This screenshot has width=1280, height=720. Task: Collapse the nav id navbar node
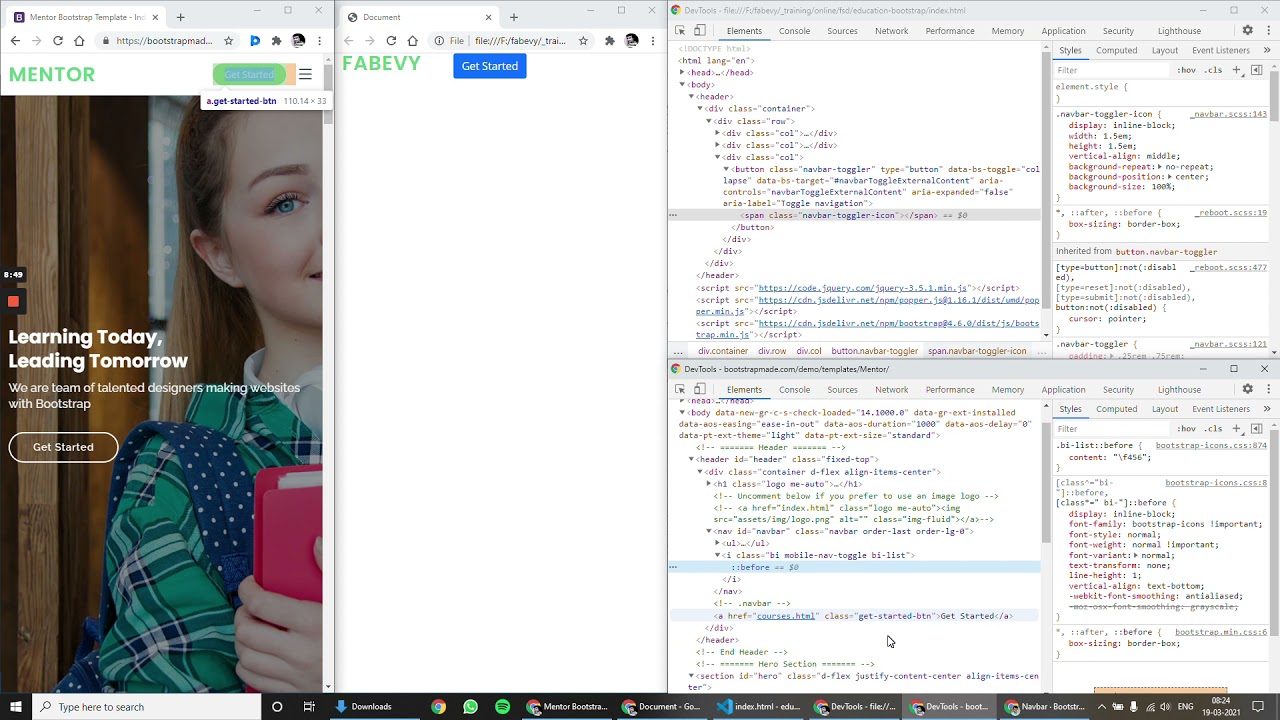pyautogui.click(x=708, y=532)
